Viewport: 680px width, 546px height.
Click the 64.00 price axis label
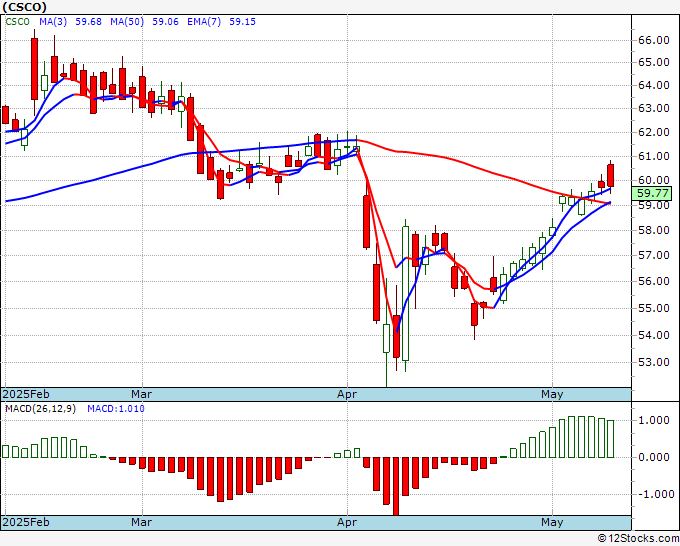click(x=654, y=85)
